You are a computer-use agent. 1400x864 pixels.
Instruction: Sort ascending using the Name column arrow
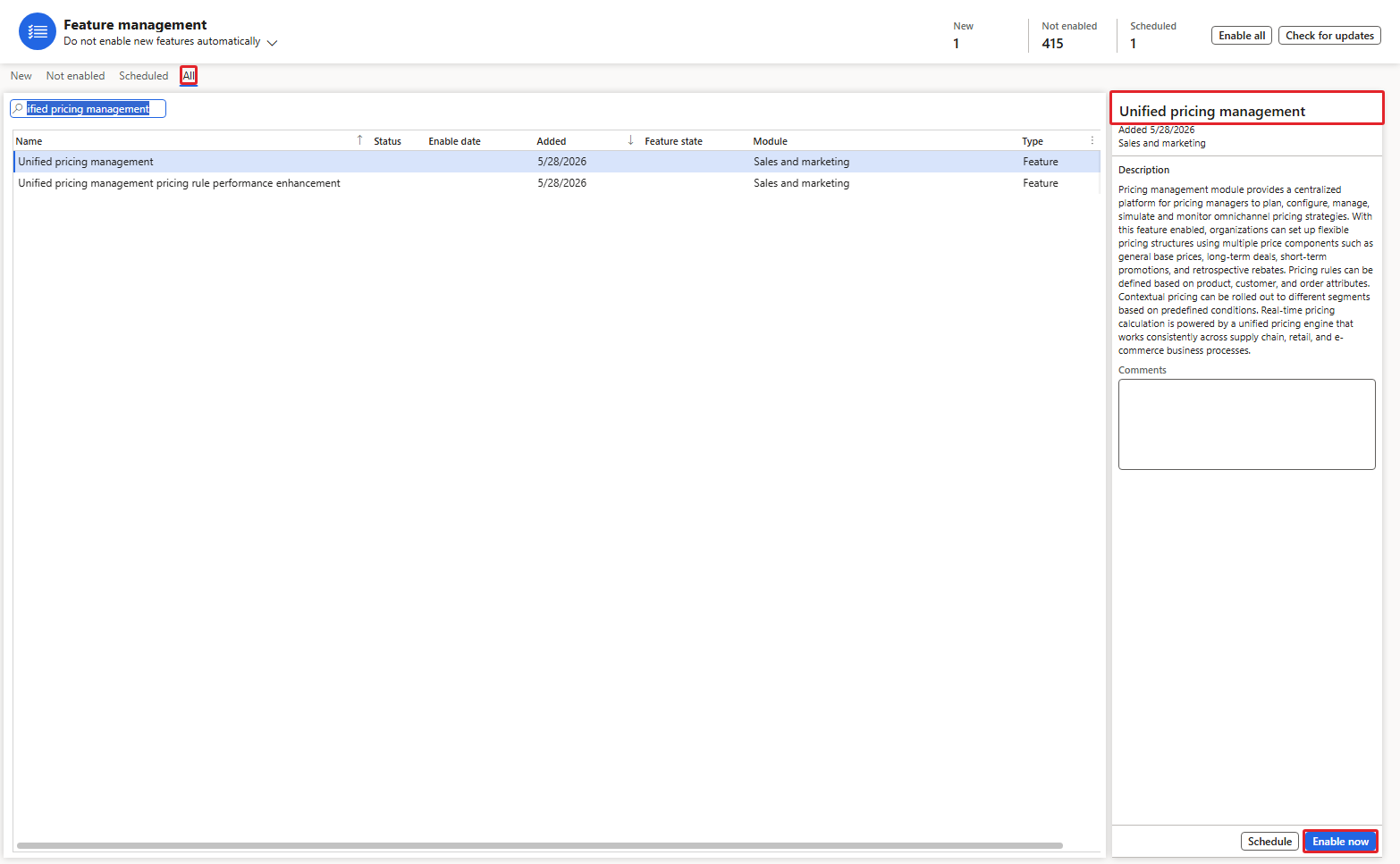(359, 140)
